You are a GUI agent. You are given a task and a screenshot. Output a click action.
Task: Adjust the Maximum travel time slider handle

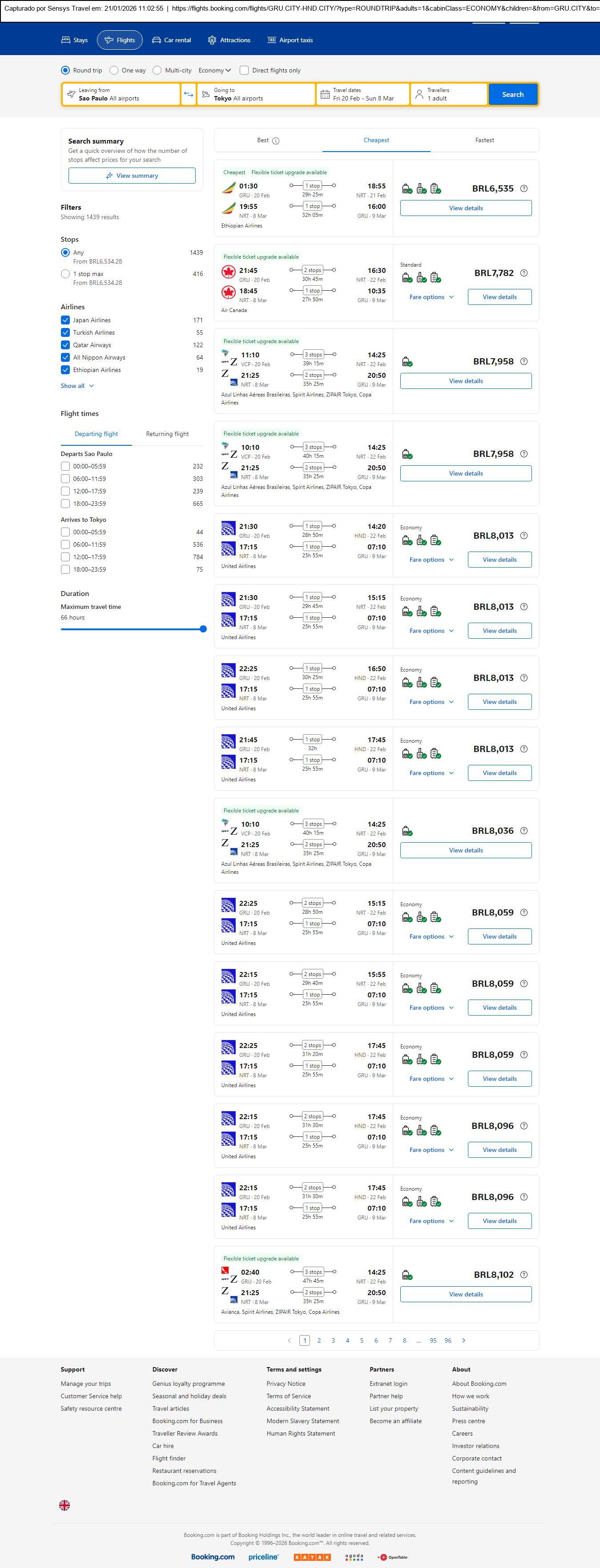(x=203, y=629)
